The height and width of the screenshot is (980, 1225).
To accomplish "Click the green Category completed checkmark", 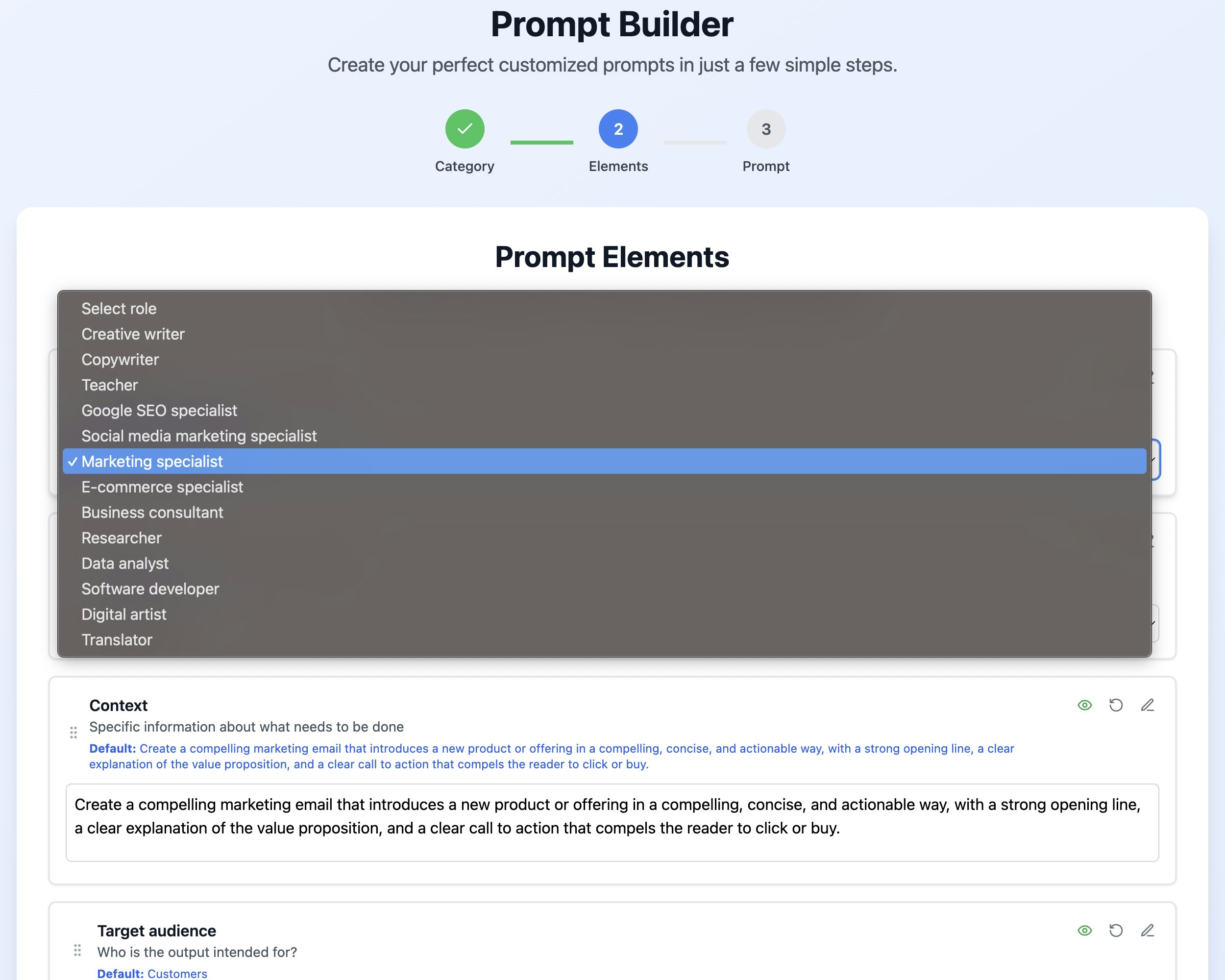I will point(464,129).
